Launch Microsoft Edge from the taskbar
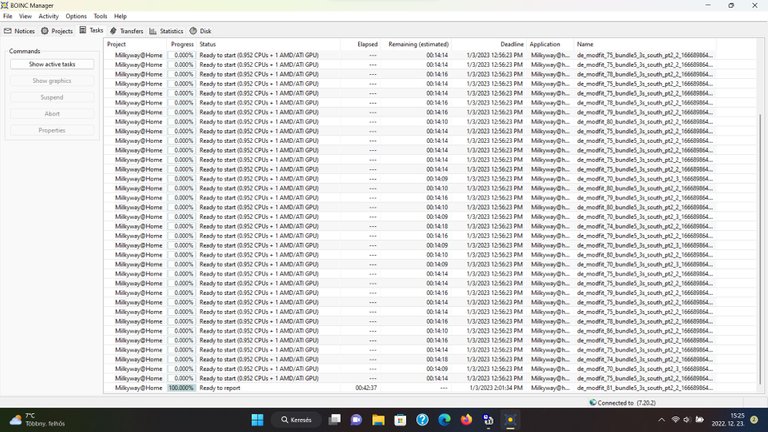768x432 pixels. 444,420
